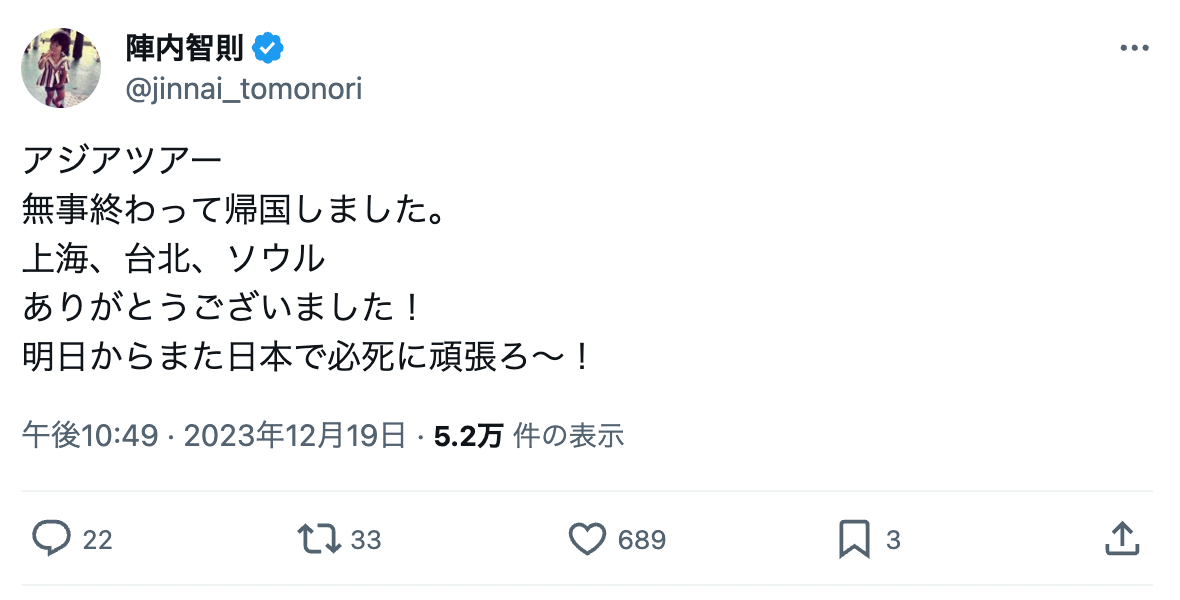
Task: Bookmark this post
Action: click(856, 539)
